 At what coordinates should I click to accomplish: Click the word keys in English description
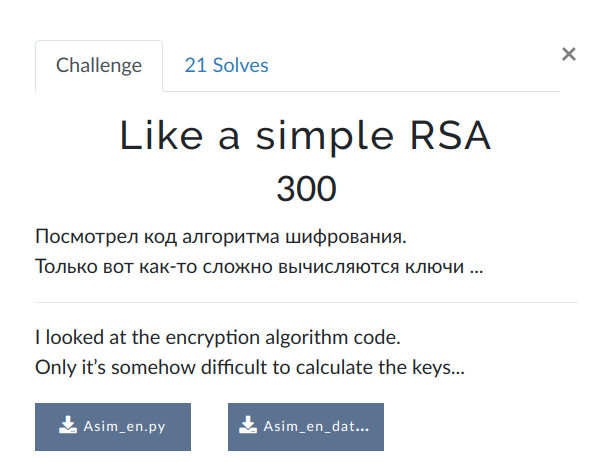click(x=438, y=368)
